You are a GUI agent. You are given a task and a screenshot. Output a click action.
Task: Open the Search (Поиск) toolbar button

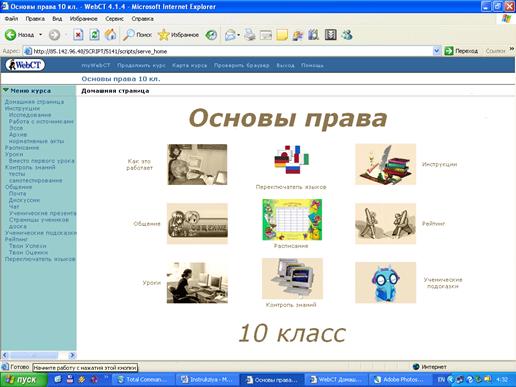(x=137, y=35)
